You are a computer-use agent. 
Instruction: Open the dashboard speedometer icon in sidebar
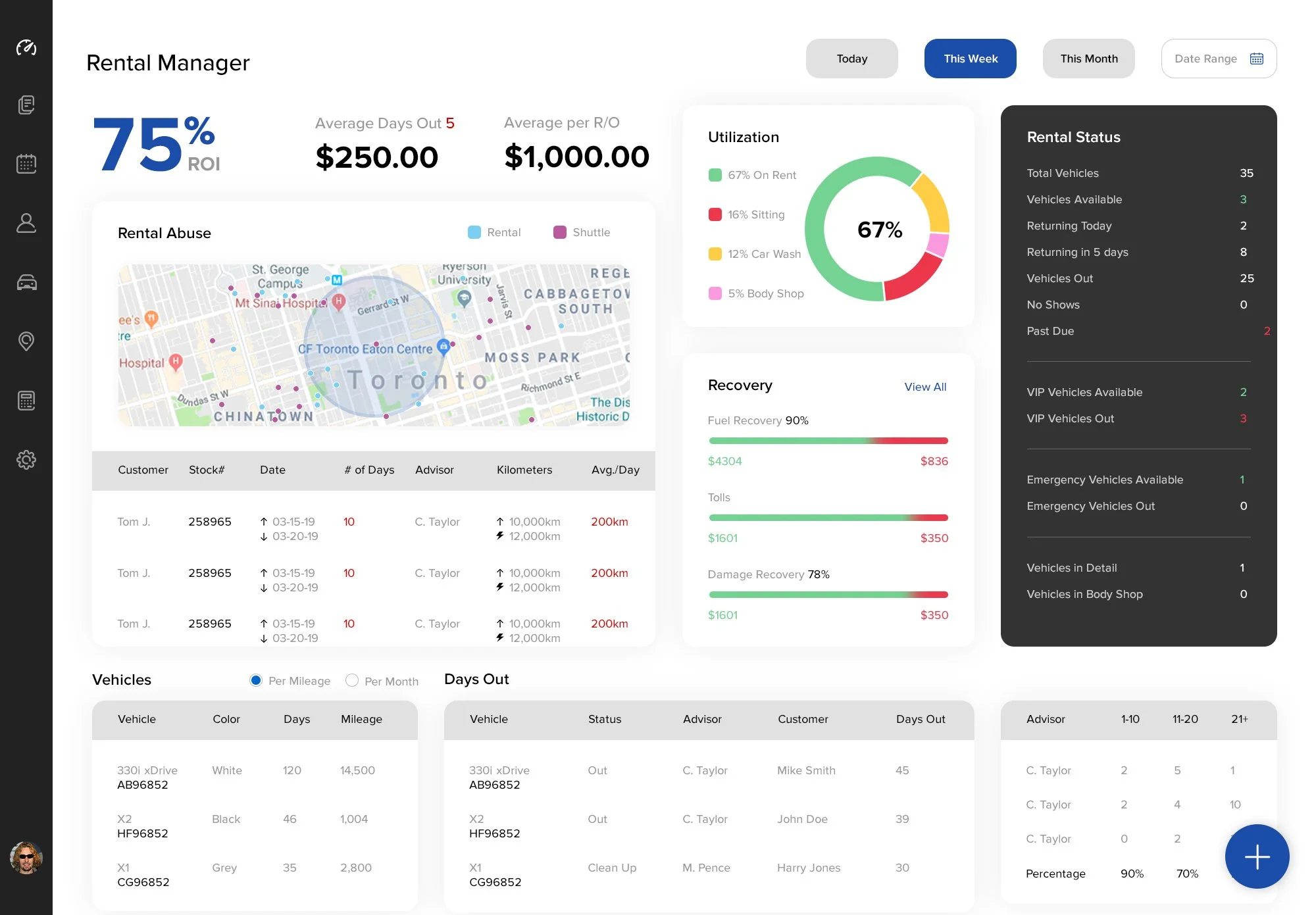pyautogui.click(x=26, y=47)
